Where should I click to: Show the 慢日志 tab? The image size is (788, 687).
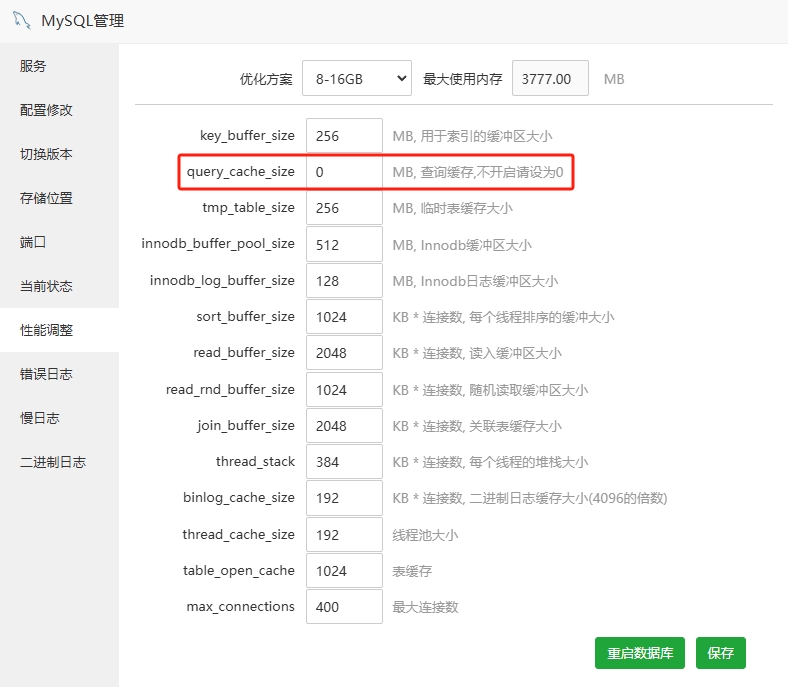click(40, 418)
